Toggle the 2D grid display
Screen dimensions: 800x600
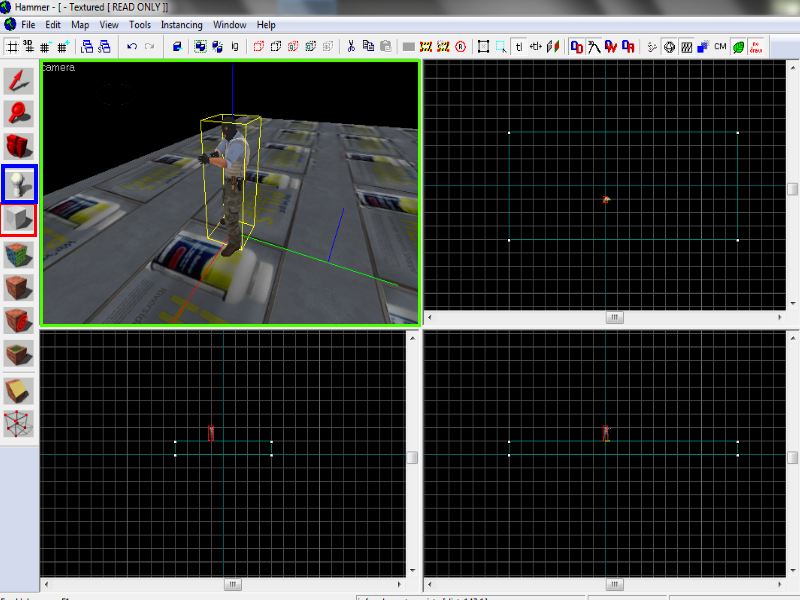[x=12, y=46]
